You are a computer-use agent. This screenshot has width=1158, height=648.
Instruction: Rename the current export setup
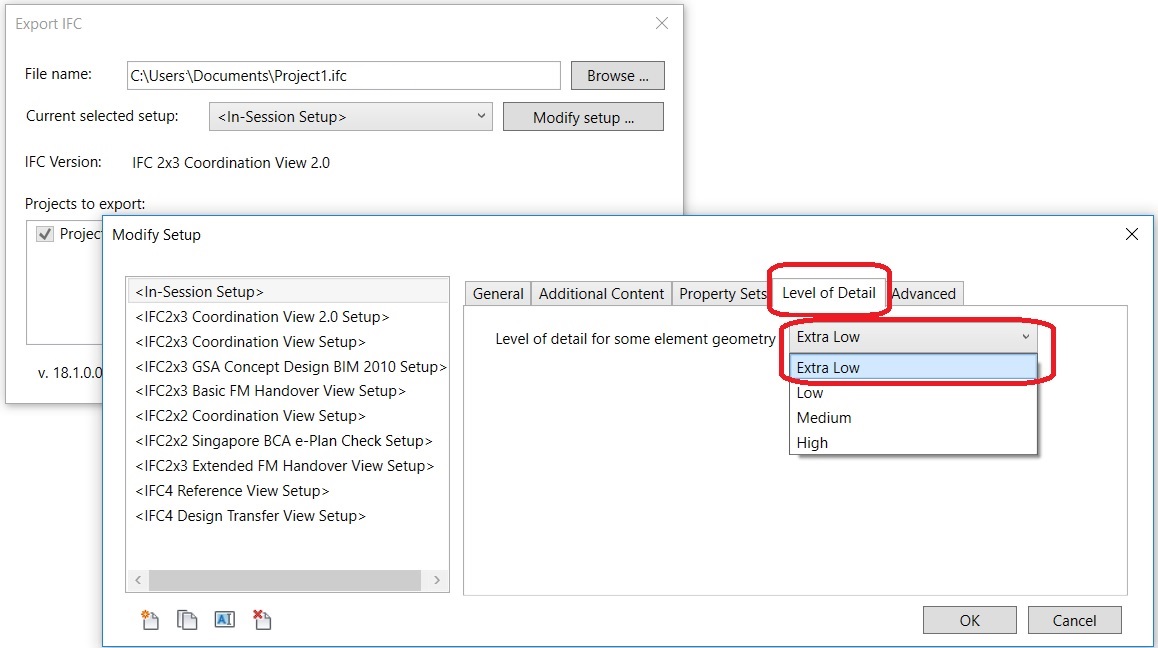click(224, 619)
